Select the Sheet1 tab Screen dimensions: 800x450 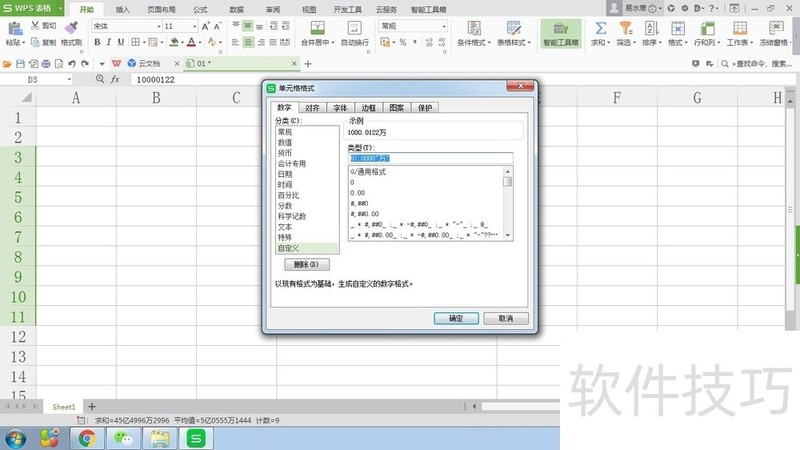(64, 407)
